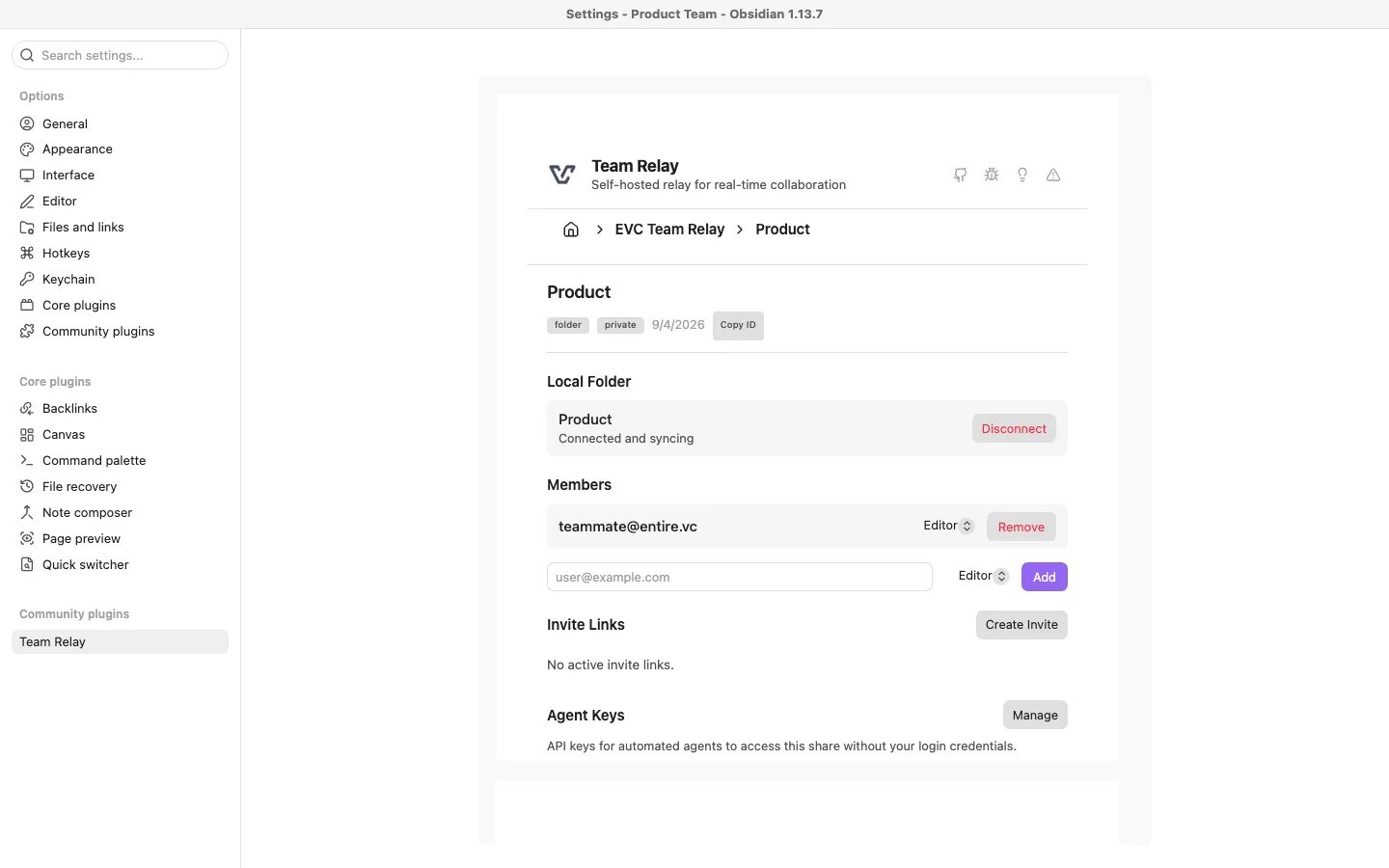
Task: Open role dropdown for teammate@entire.vc
Action: point(948,526)
